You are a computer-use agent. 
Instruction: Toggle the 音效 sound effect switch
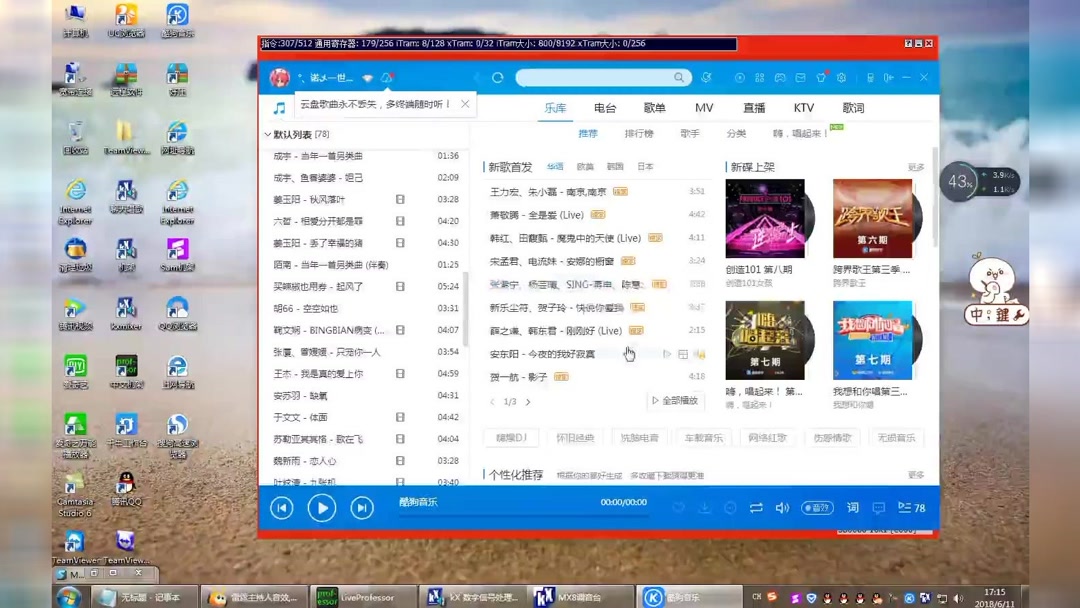(x=817, y=507)
